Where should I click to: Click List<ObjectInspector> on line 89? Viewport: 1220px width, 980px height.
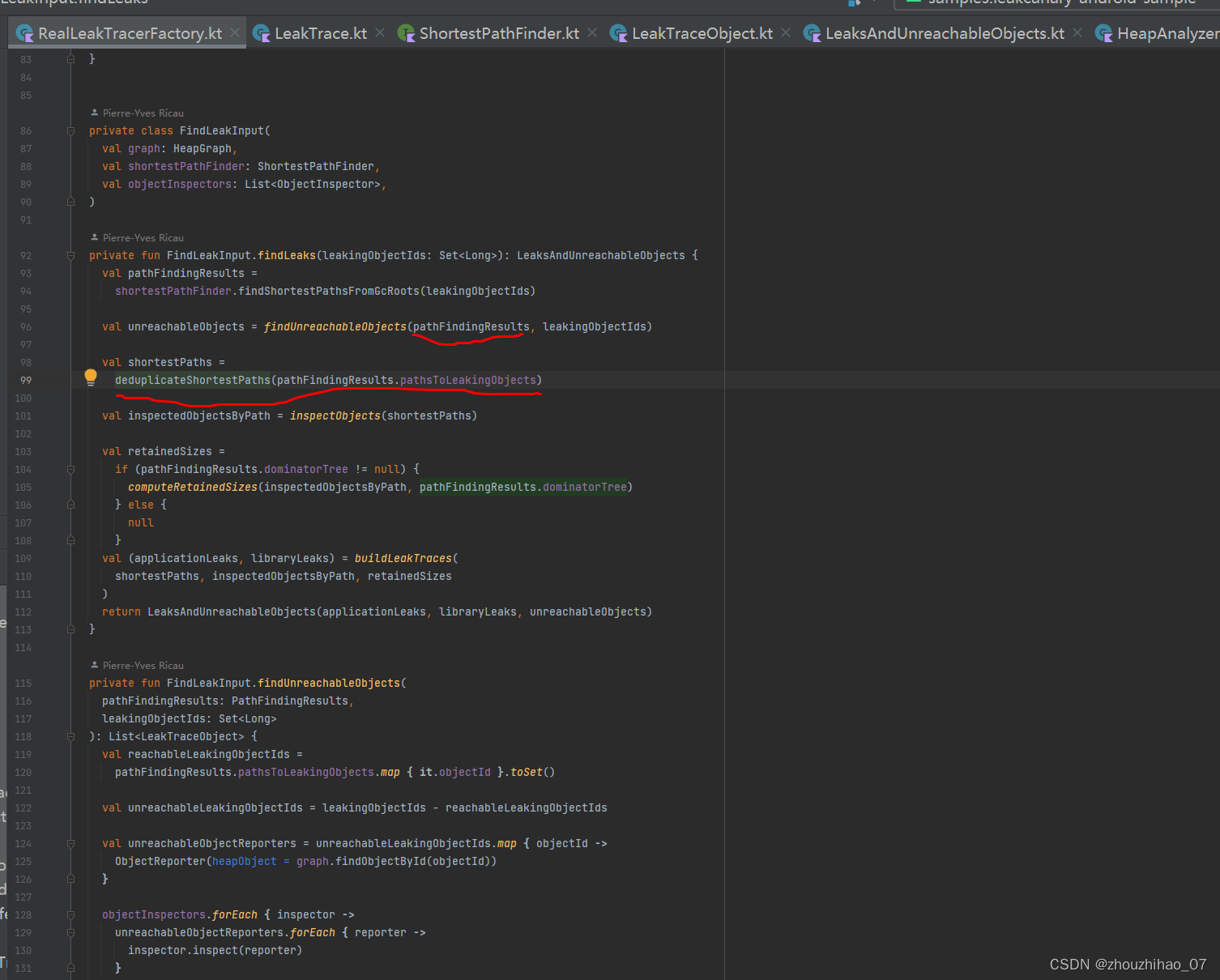coord(313,184)
